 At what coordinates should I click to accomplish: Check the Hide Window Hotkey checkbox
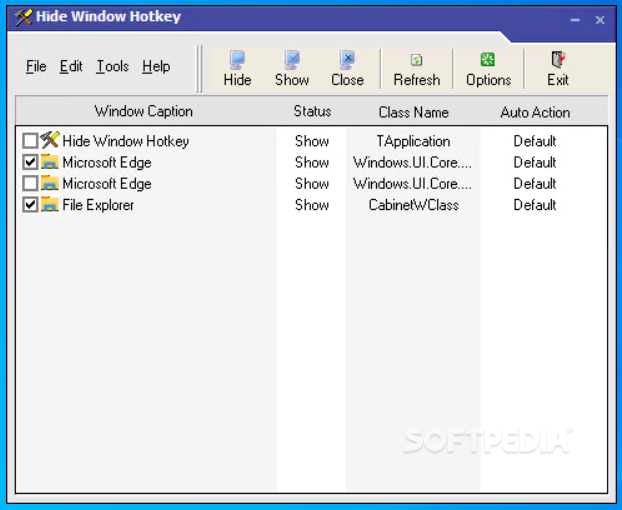pos(30,141)
